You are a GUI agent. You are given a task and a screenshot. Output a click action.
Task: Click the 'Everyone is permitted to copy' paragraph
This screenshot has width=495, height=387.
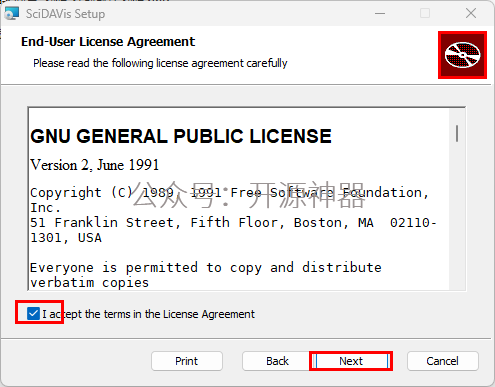(206, 275)
